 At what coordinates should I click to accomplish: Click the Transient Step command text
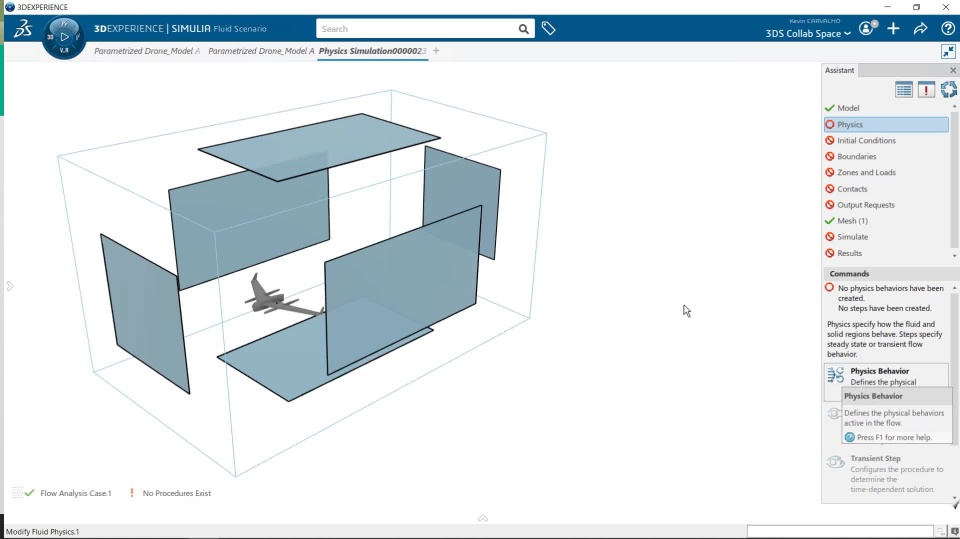pos(875,458)
